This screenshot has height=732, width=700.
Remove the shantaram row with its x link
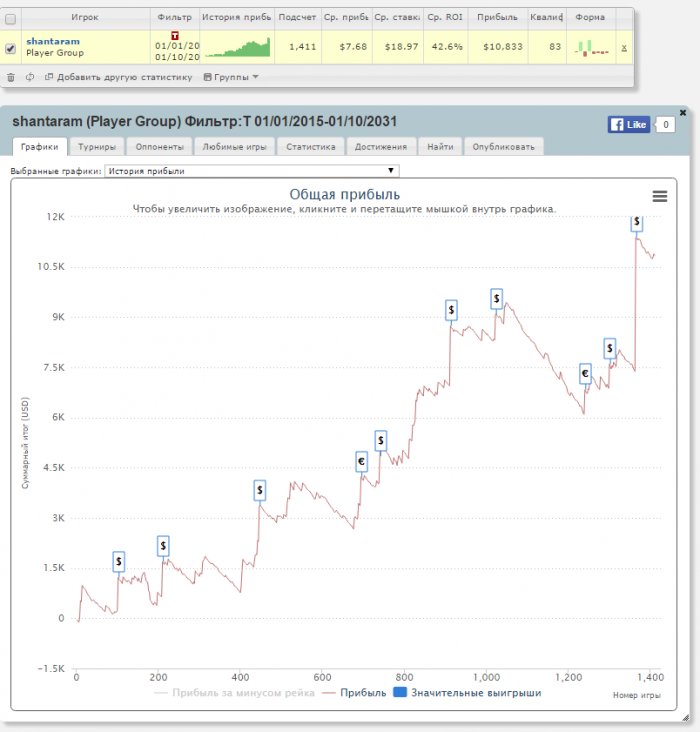(624, 48)
